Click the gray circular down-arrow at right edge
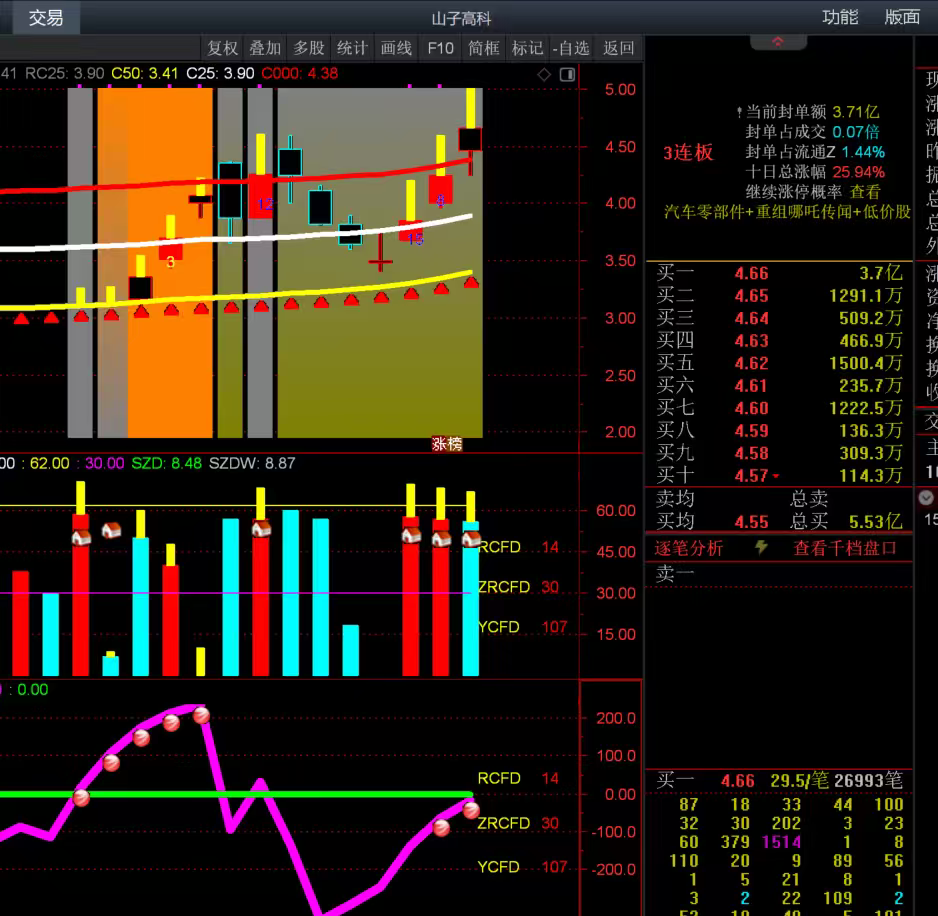Screen dimensions: 938x916 (925, 497)
